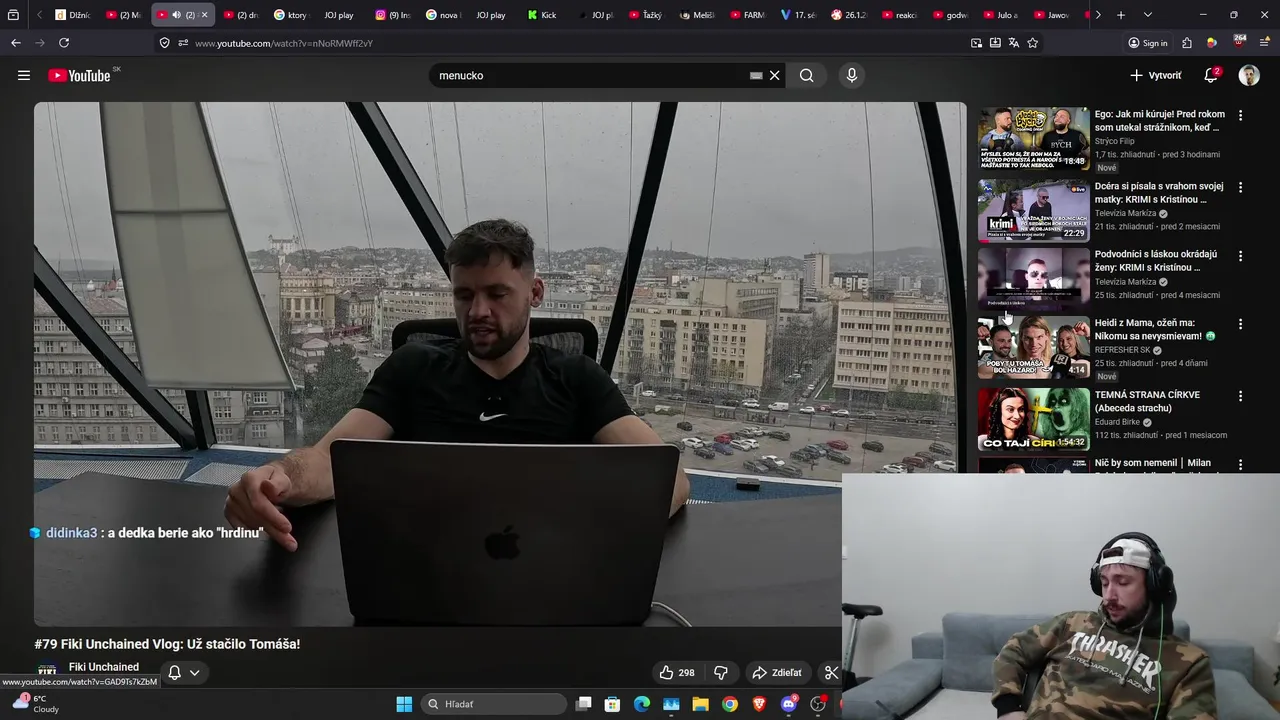The width and height of the screenshot is (1280, 720).
Task: Share the video via Zdieľať
Action: [777, 673]
